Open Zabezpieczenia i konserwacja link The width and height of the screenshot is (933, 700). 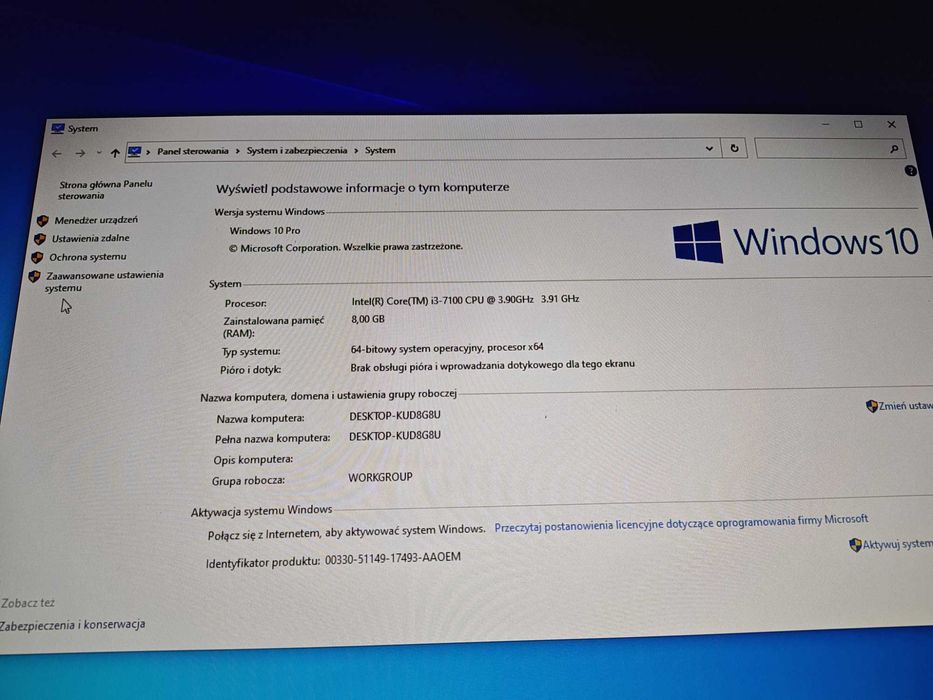click(72, 624)
